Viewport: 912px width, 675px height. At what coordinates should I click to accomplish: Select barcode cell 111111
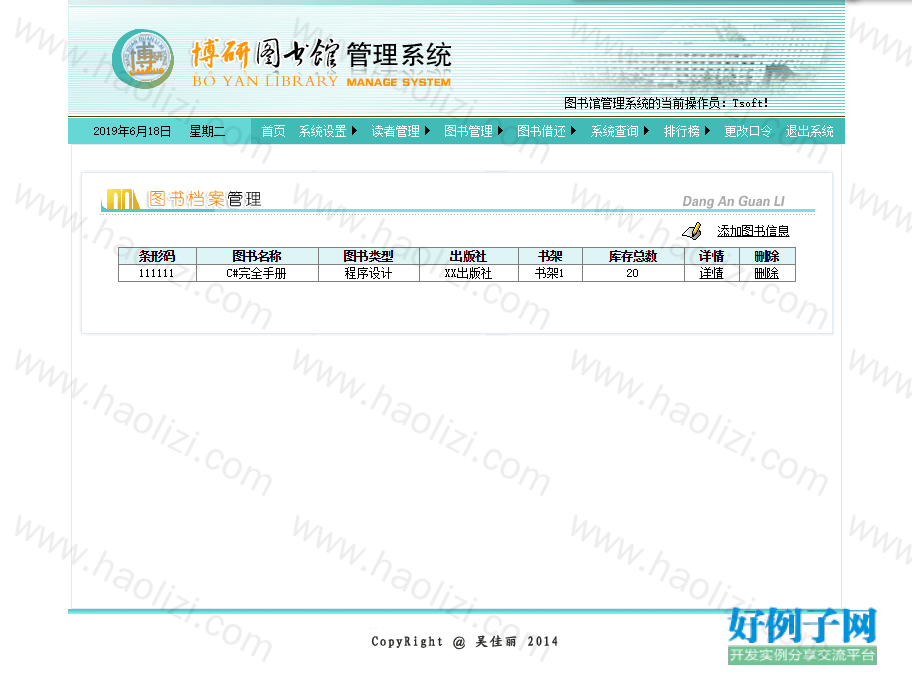[157, 273]
